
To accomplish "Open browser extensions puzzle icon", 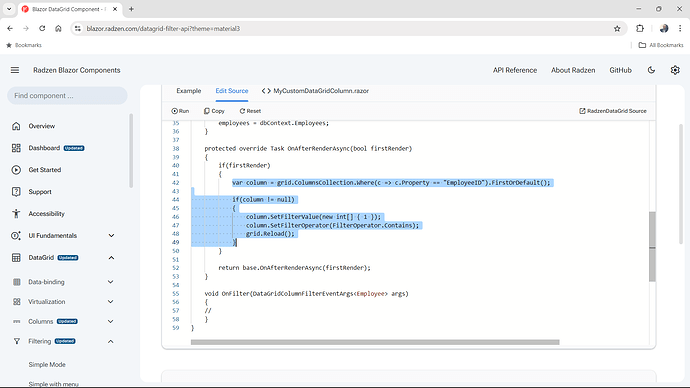I will point(640,29).
